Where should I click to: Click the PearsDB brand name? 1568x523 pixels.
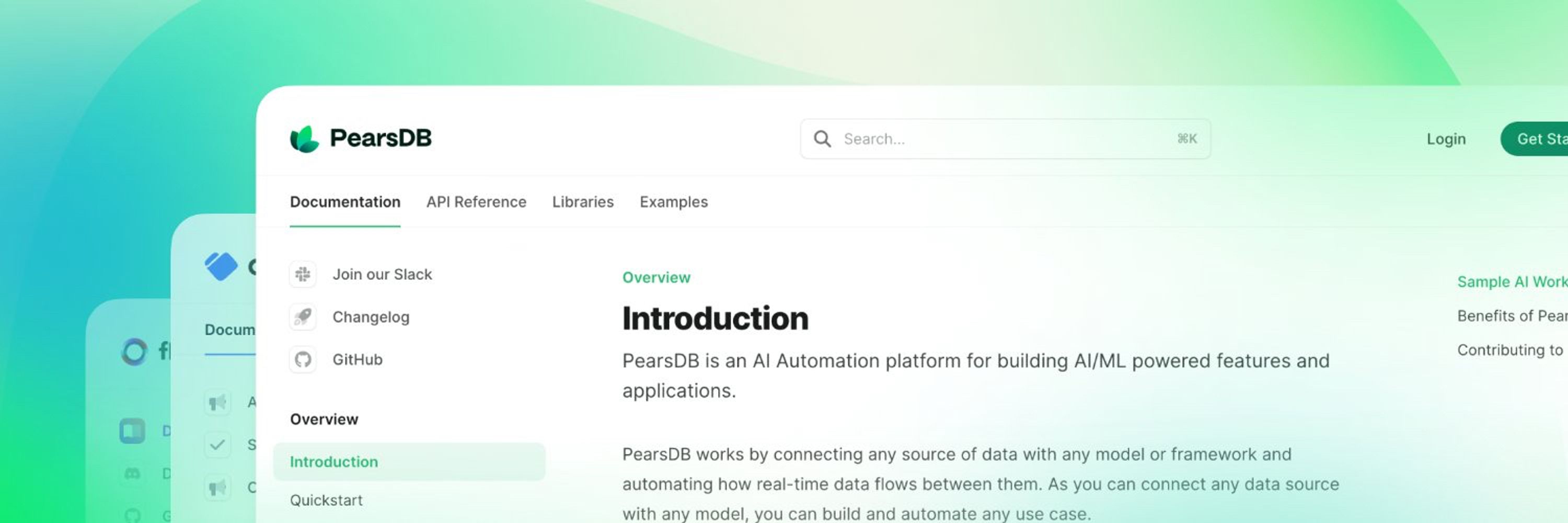click(381, 138)
